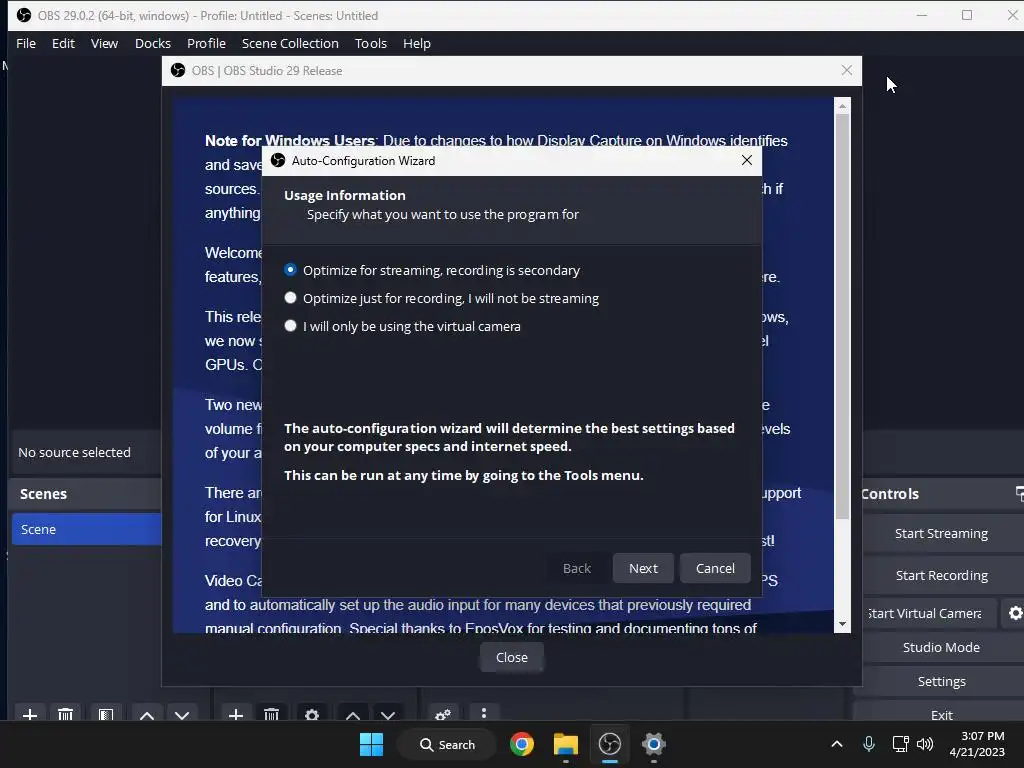
Task: Remove selected source with trash icon
Action: tap(272, 714)
